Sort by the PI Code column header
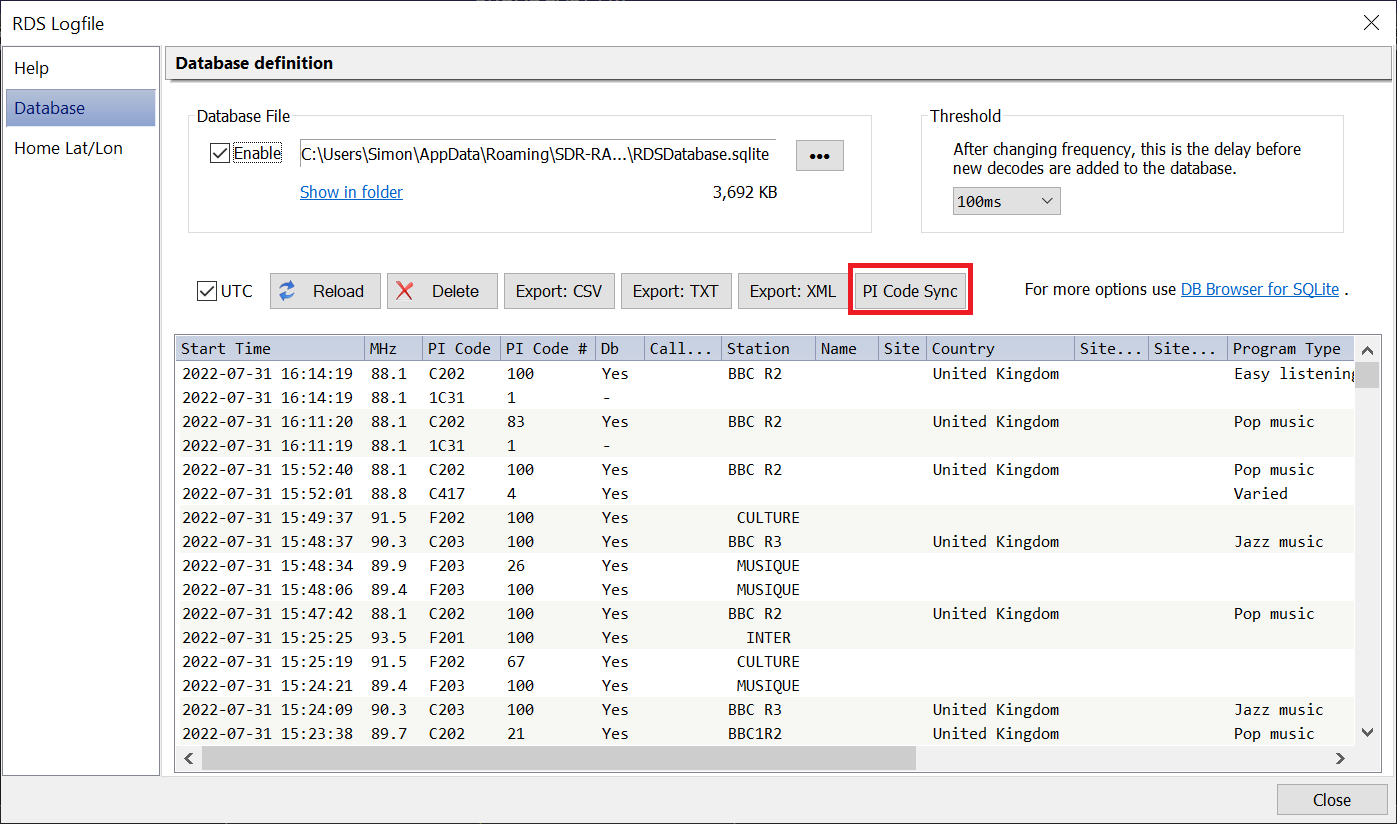 pyautogui.click(x=459, y=348)
